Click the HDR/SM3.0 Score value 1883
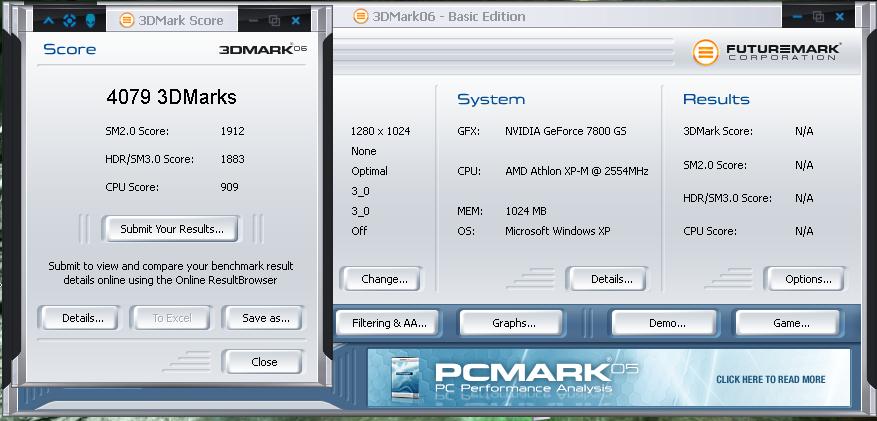The width and height of the screenshot is (877, 421). click(232, 159)
